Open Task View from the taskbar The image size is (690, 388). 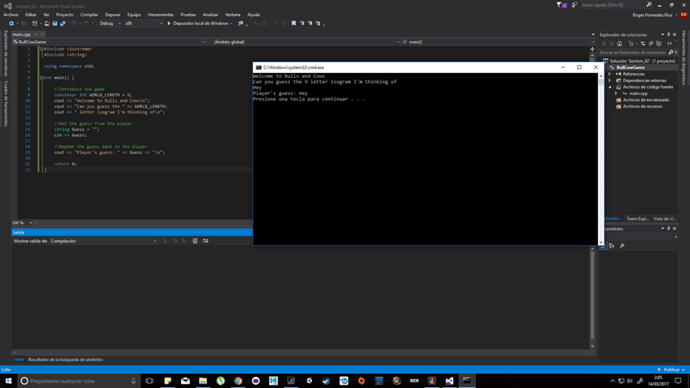[x=150, y=381]
